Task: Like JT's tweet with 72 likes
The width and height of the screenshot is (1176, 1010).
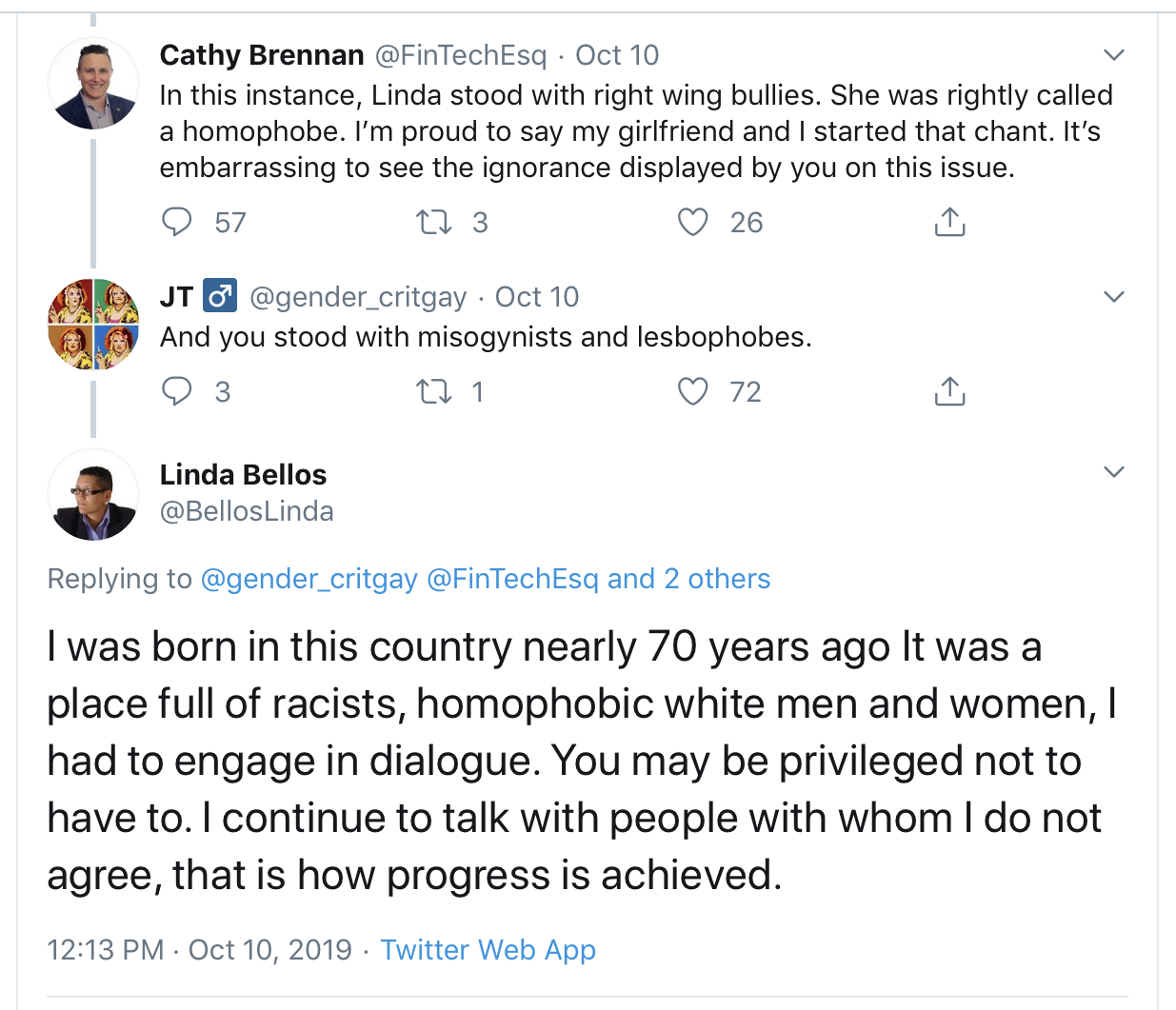Action: (692, 391)
